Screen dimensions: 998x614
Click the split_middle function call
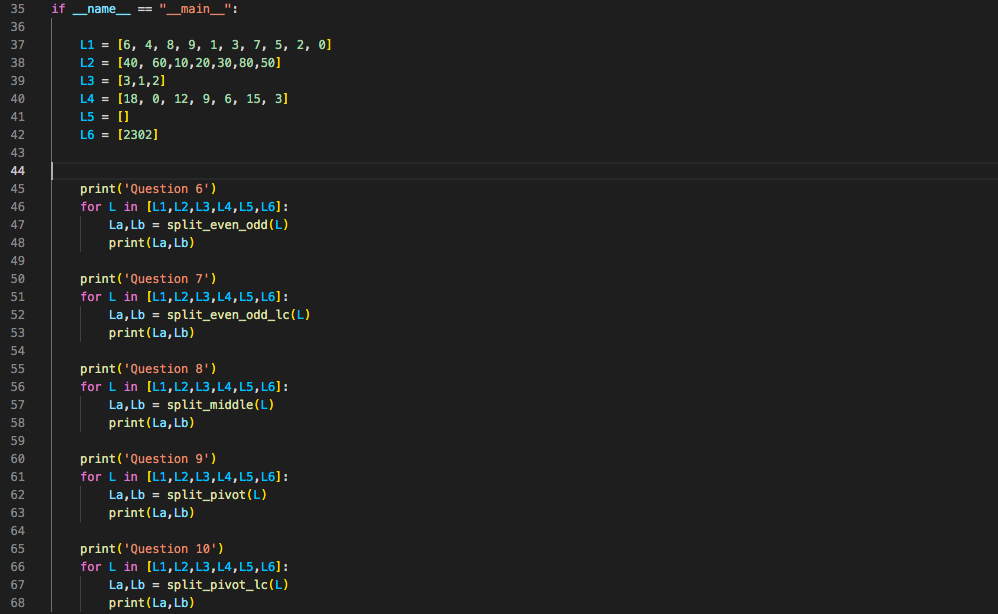coord(212,404)
